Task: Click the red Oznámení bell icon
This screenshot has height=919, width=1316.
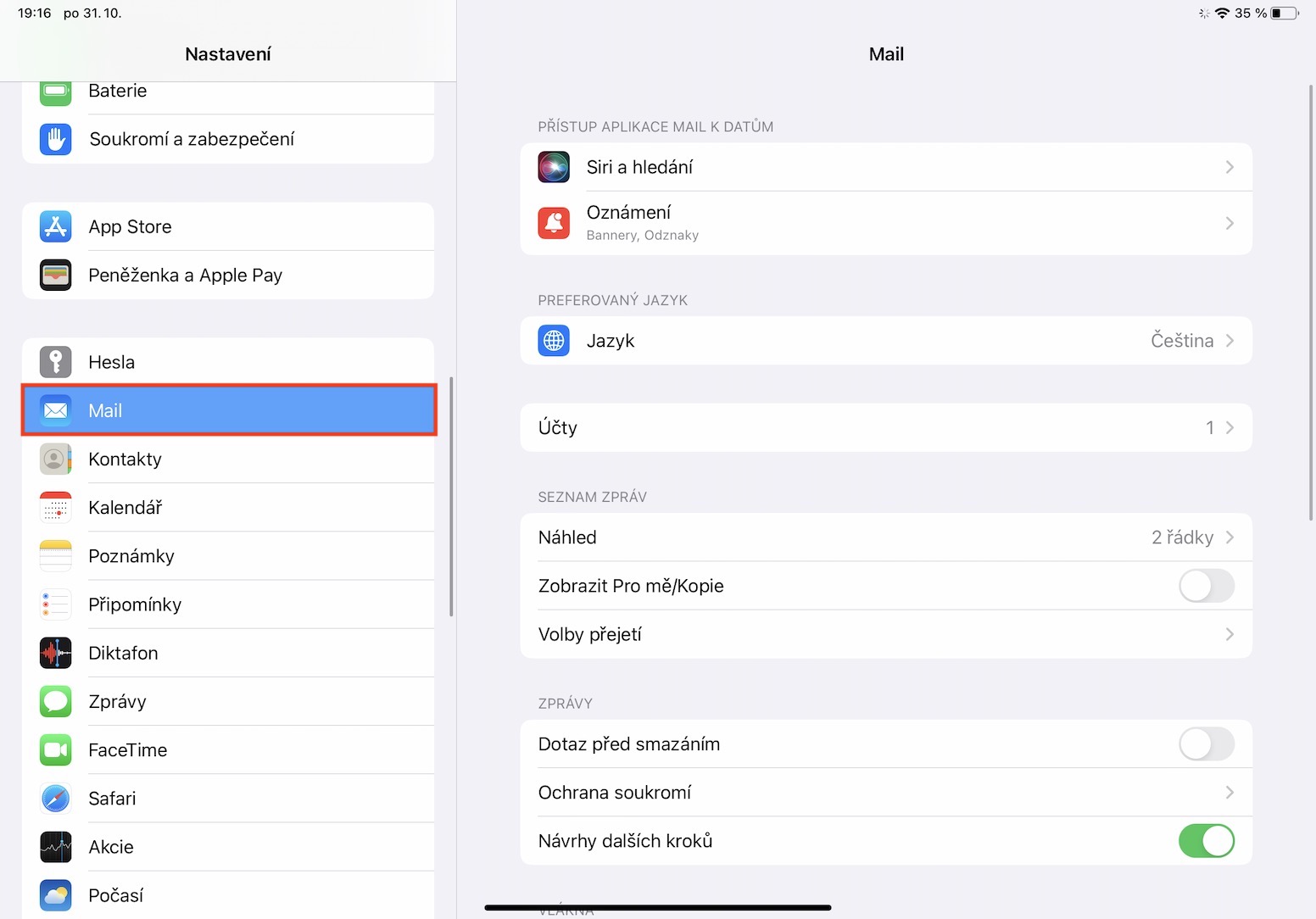Action: pyautogui.click(x=554, y=223)
